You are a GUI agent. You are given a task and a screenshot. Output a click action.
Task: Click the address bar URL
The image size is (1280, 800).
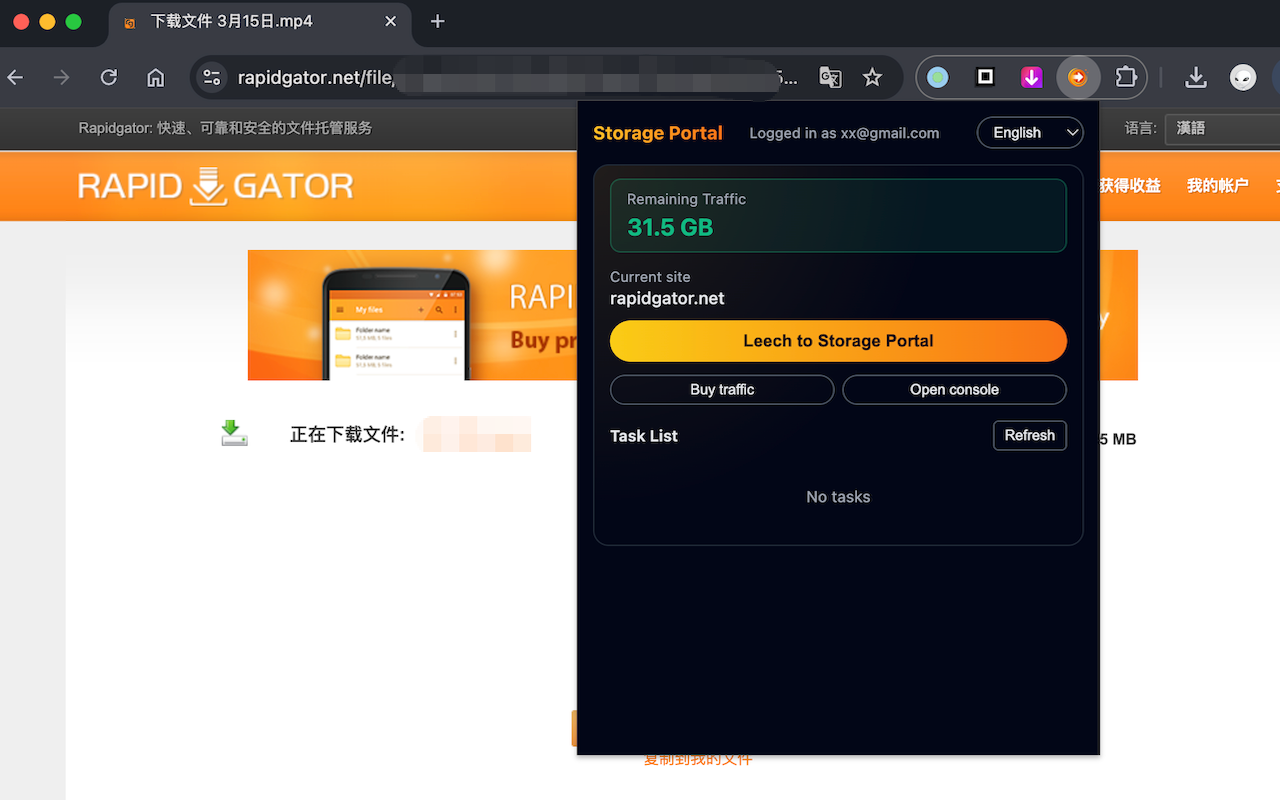(x=517, y=78)
